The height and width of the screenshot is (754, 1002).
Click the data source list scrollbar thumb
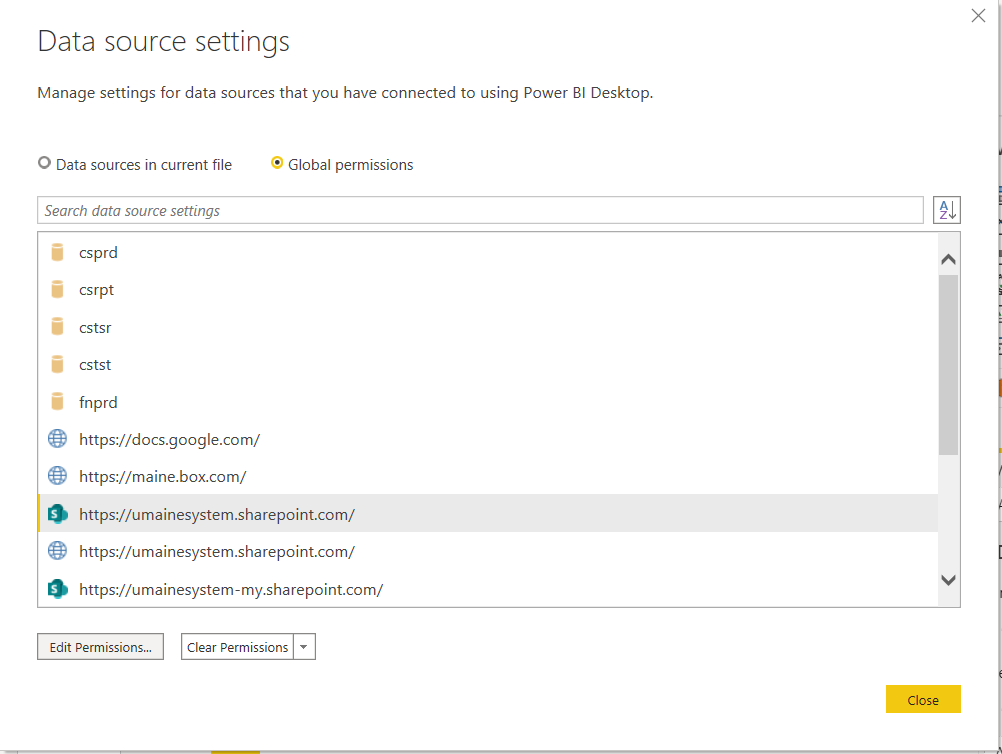coord(948,365)
